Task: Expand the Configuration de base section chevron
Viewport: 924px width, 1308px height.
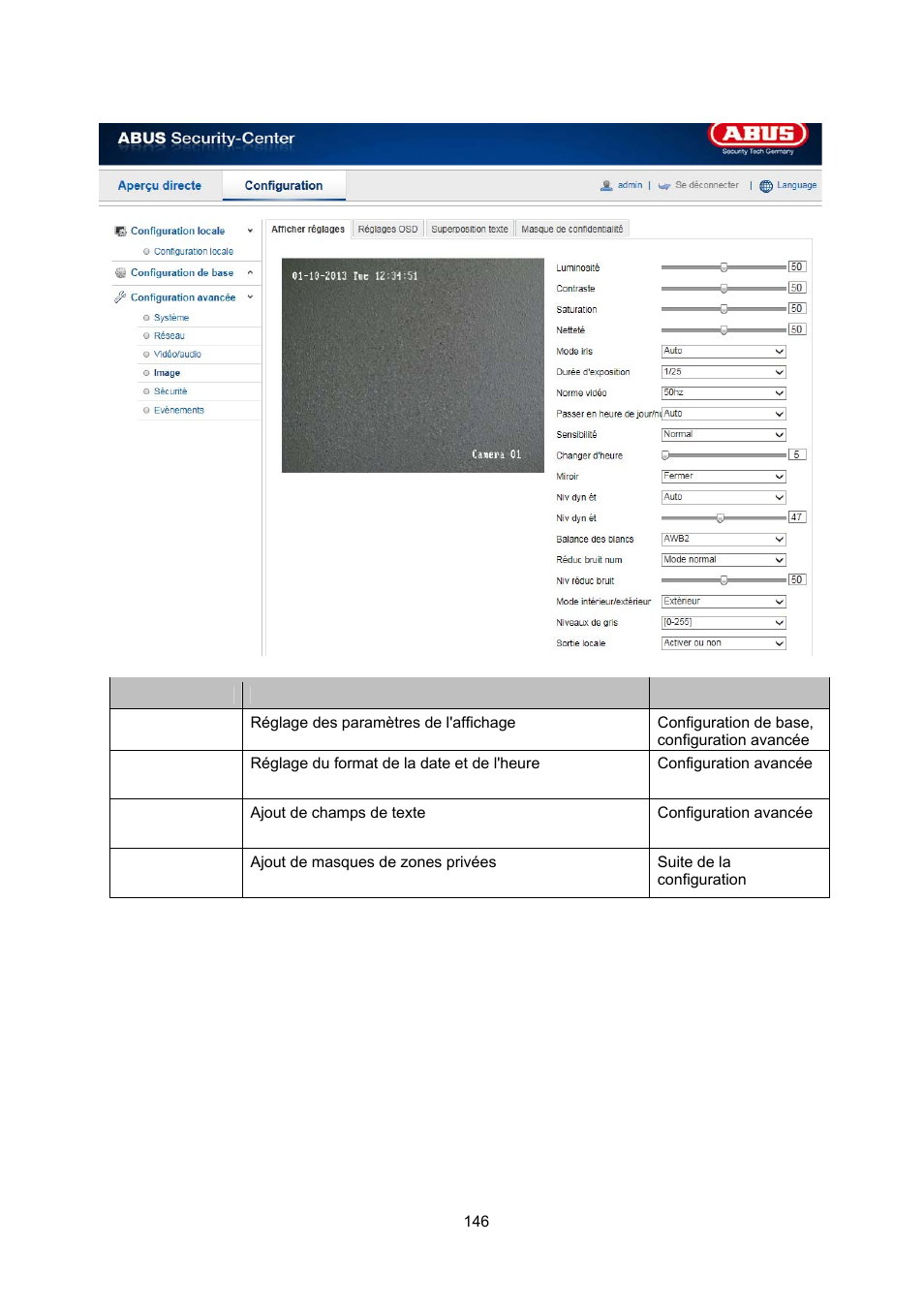Action: 250,273
